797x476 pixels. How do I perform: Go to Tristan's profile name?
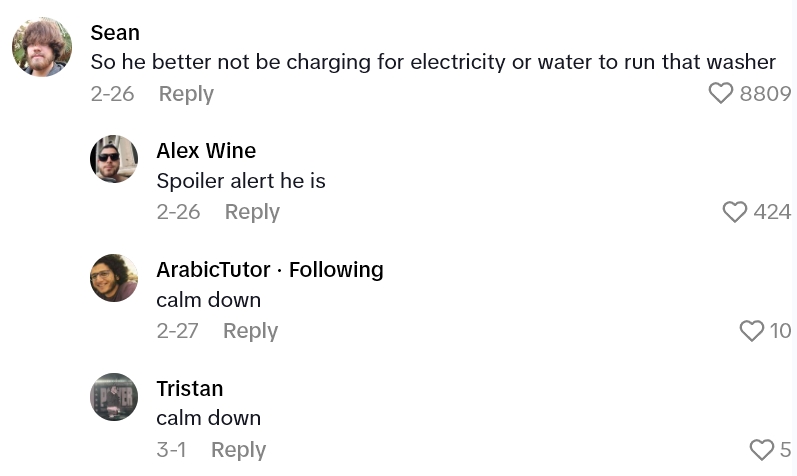pyautogui.click(x=190, y=389)
